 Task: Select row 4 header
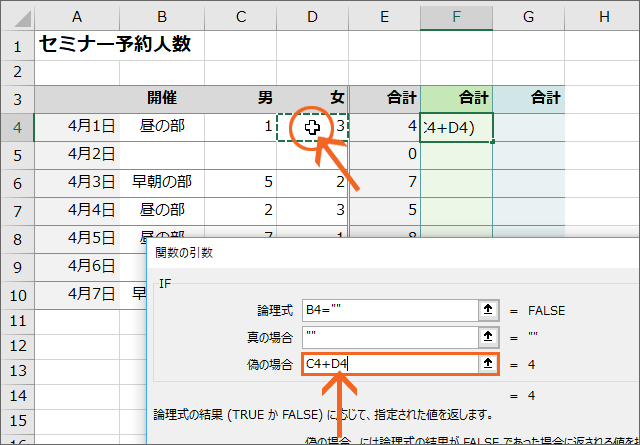[x=17, y=127]
